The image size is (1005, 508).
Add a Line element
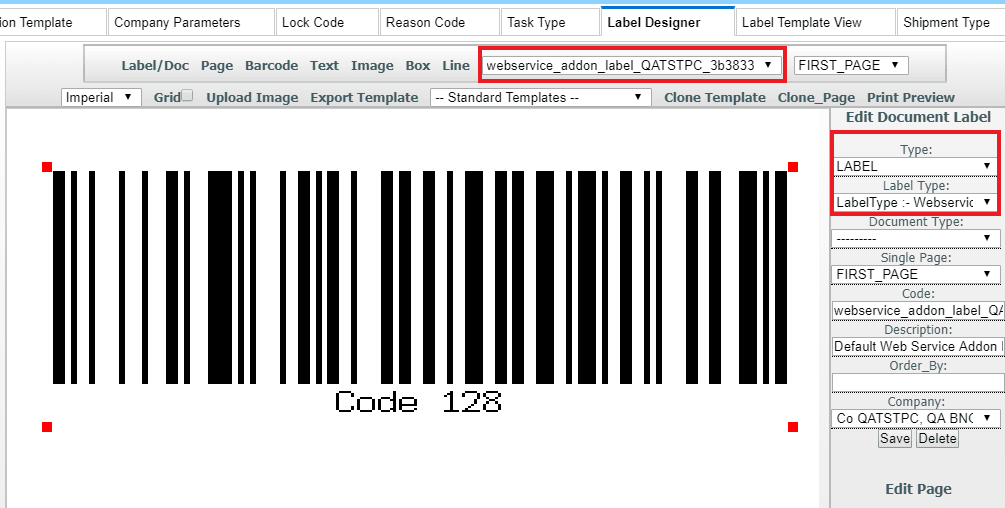pyautogui.click(x=456, y=65)
